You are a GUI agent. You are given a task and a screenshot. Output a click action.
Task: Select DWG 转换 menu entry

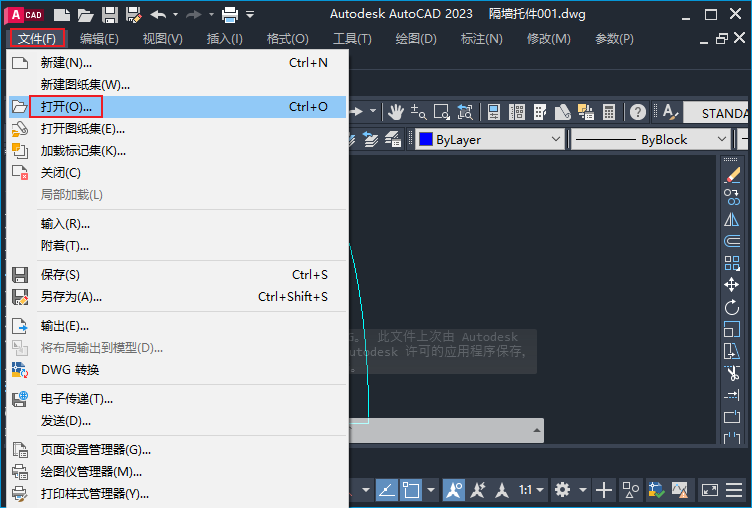[x=177, y=370]
